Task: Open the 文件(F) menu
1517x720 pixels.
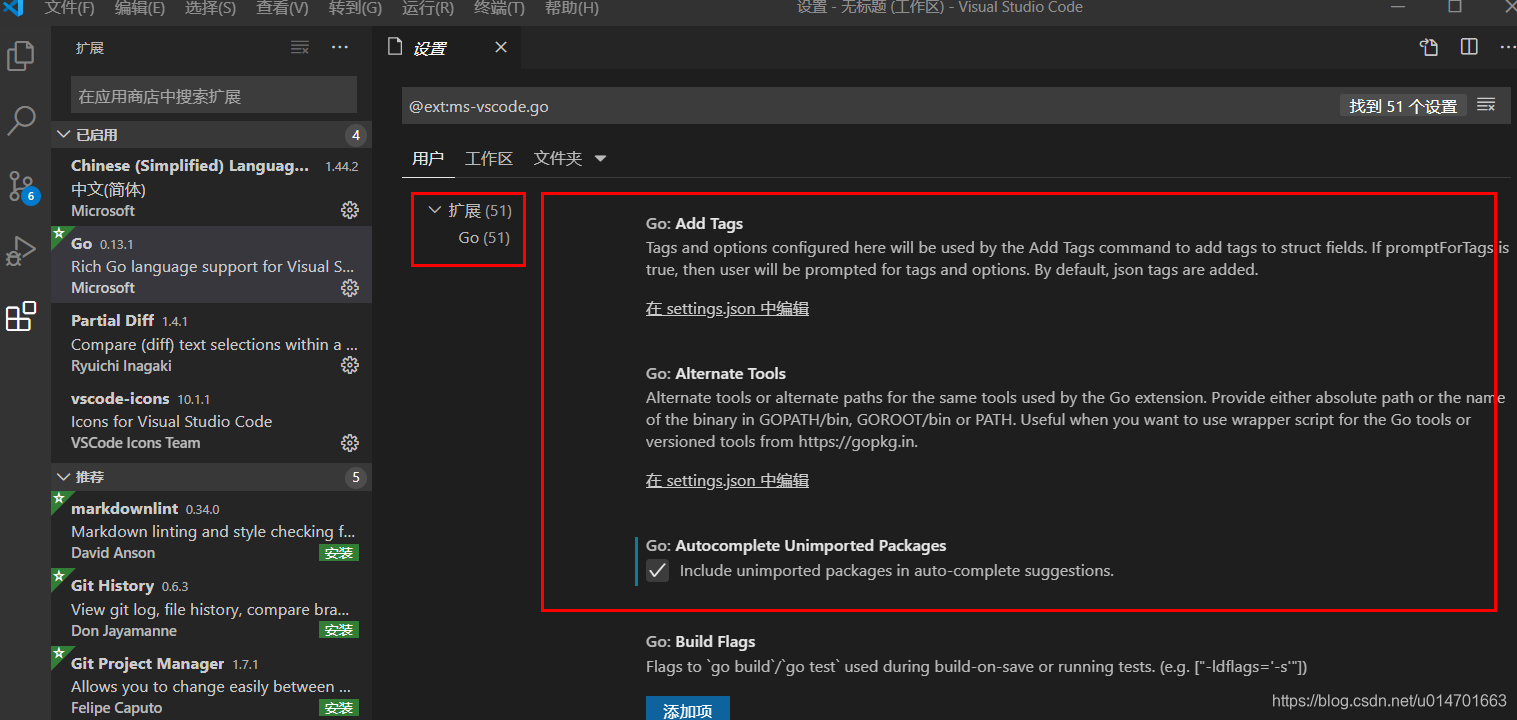Action: click(x=69, y=8)
